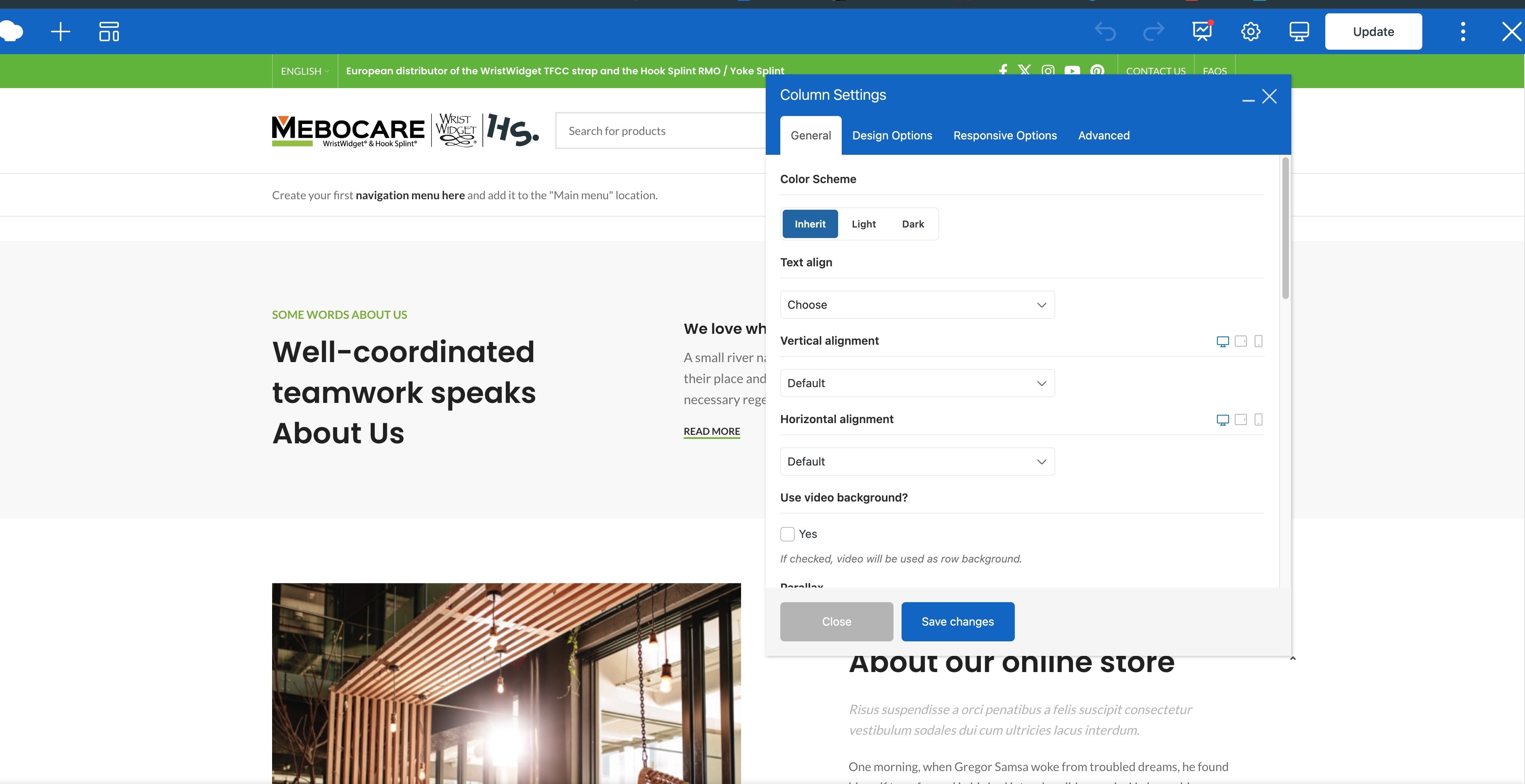
Task: Open the responsive preview monitor icon
Action: [1299, 32]
